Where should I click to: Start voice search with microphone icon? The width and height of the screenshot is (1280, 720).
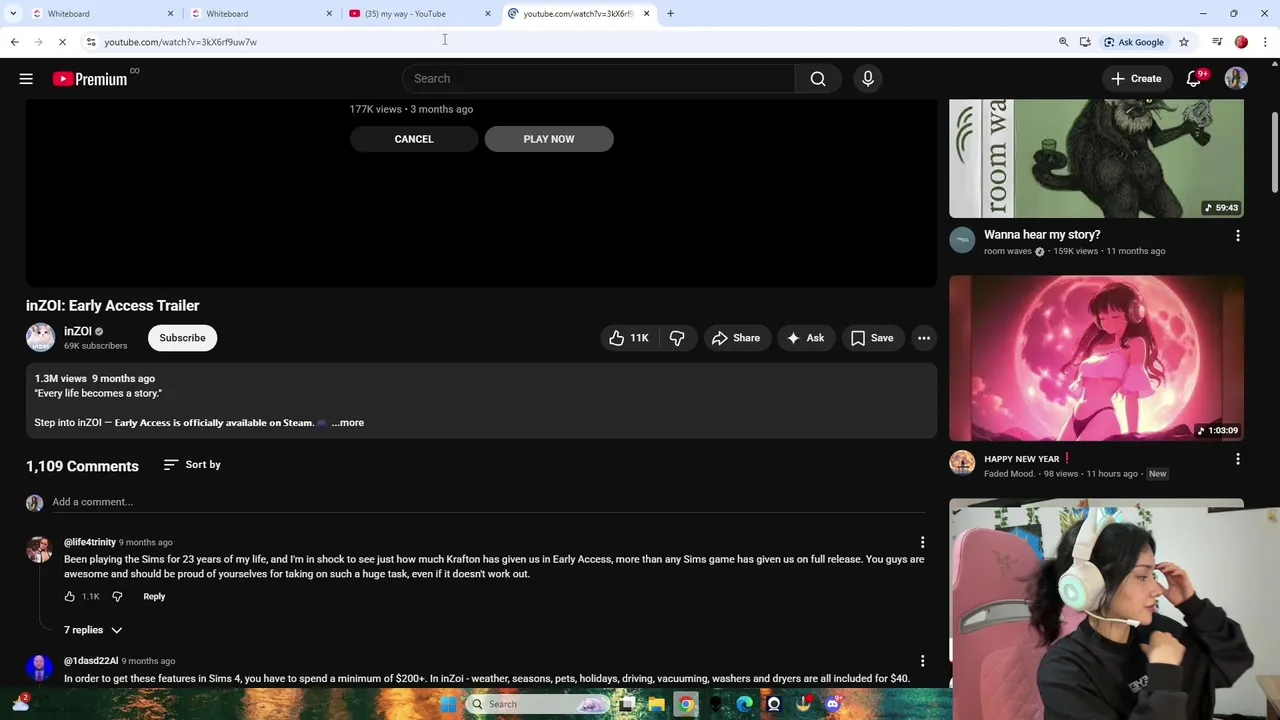coord(868,79)
